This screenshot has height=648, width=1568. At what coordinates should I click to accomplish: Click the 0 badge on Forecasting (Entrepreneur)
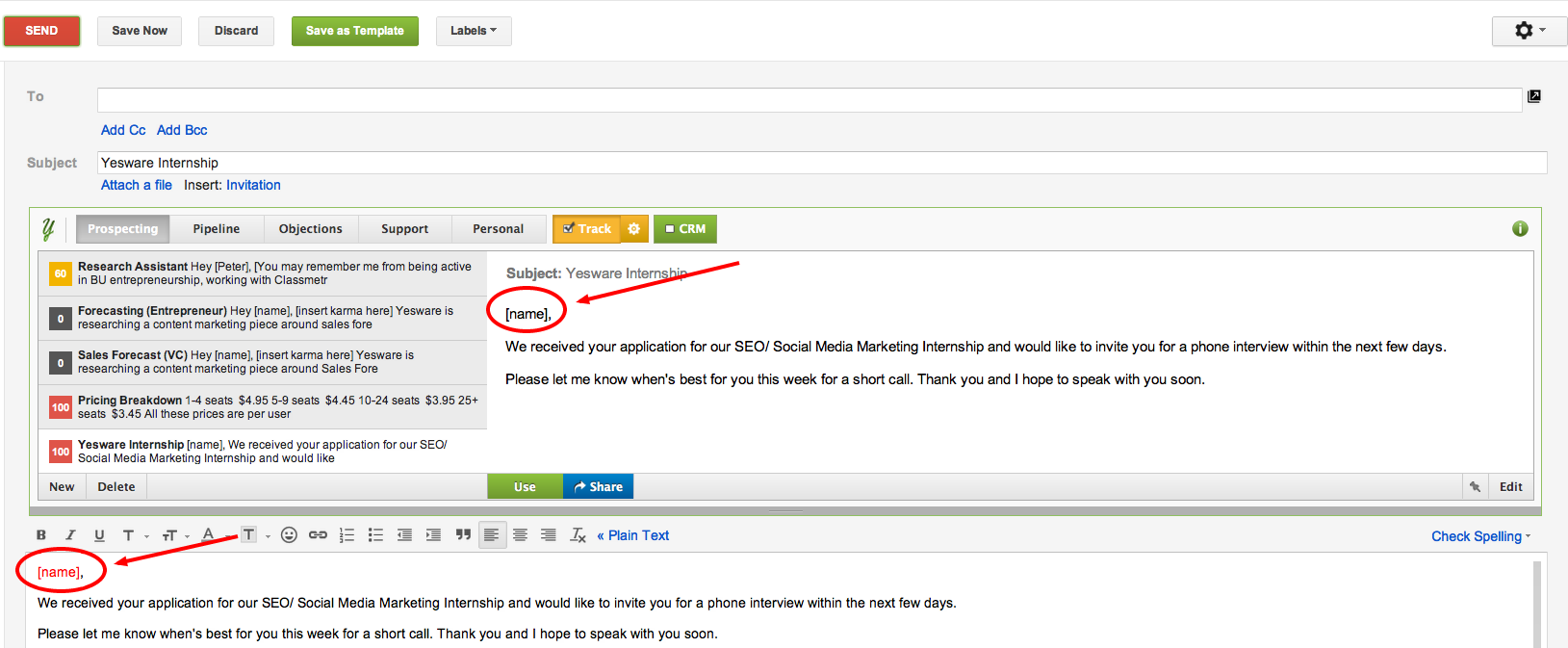(x=61, y=319)
